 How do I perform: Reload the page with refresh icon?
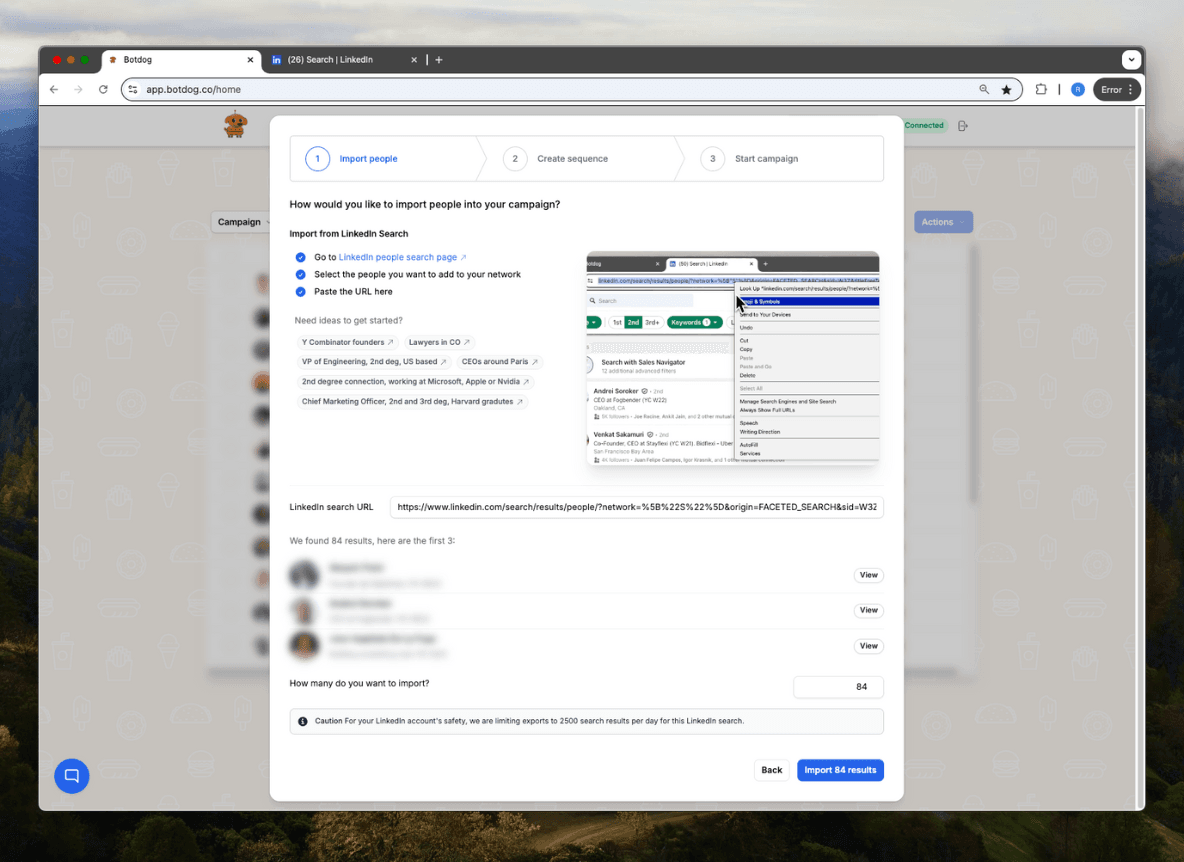point(103,90)
